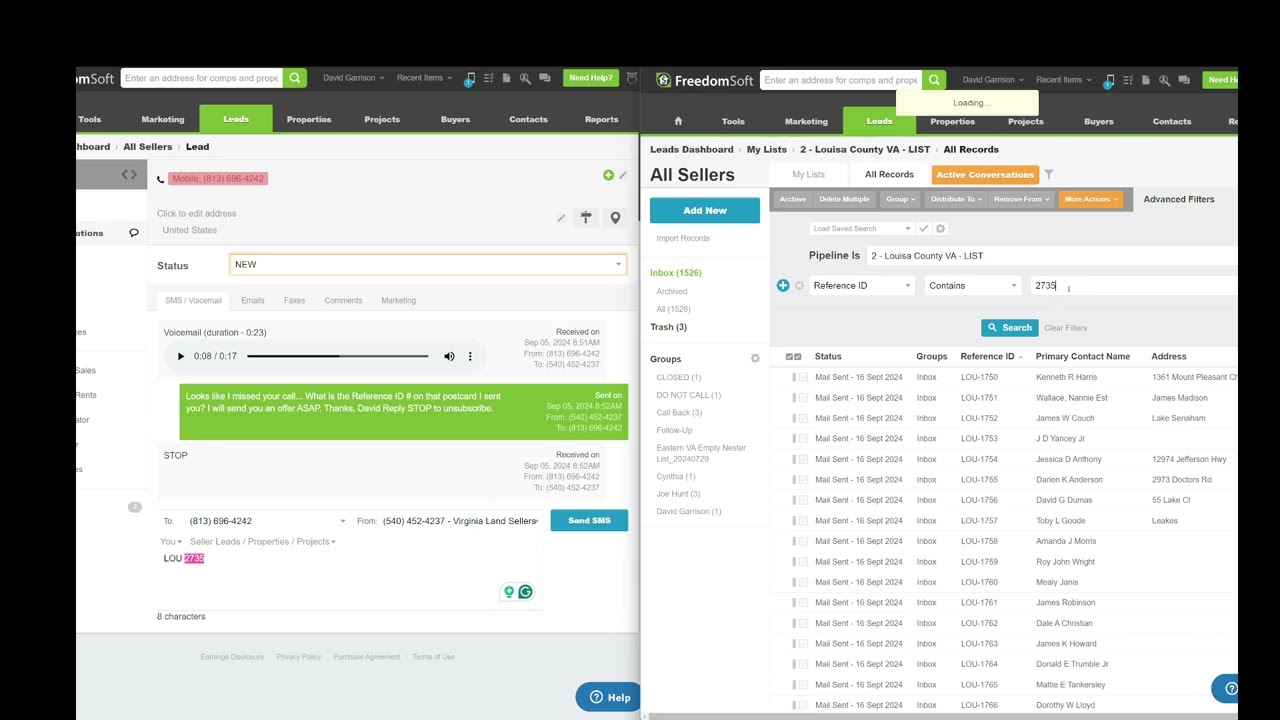Edit phone number with pencil icon
Screen dimensions: 1280x720
(x=622, y=175)
